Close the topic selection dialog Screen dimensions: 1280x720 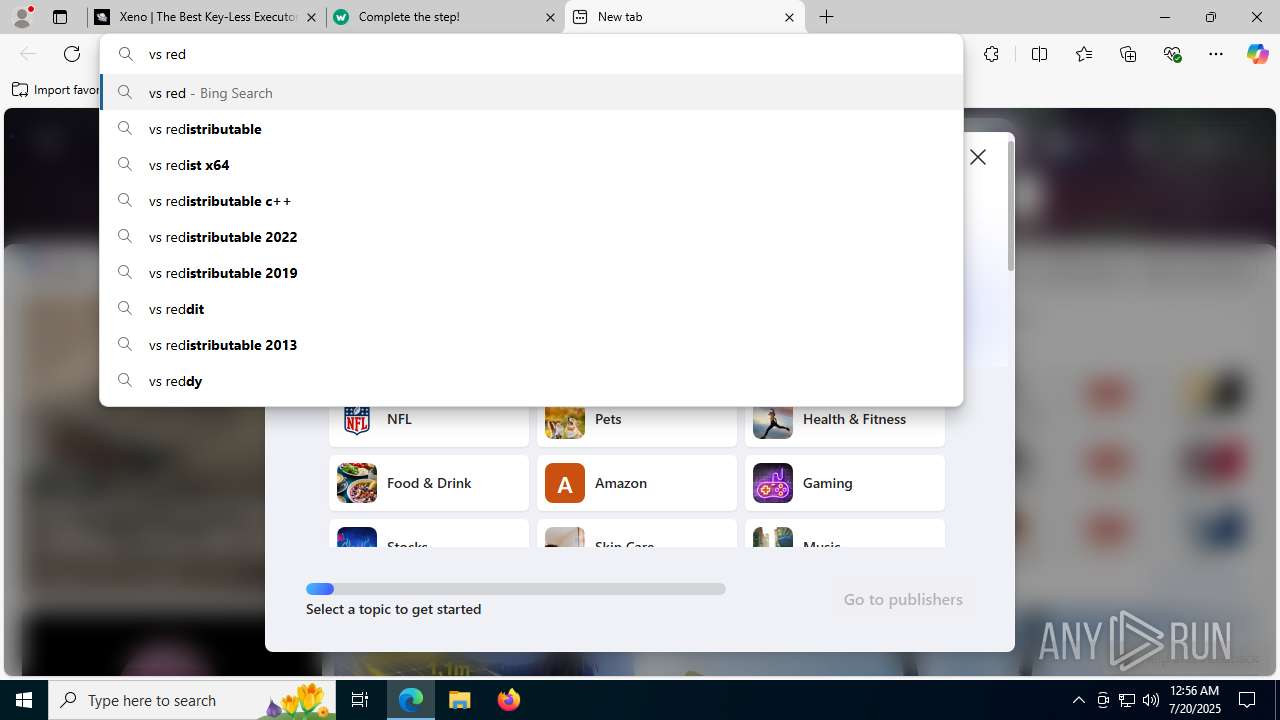[x=978, y=157]
